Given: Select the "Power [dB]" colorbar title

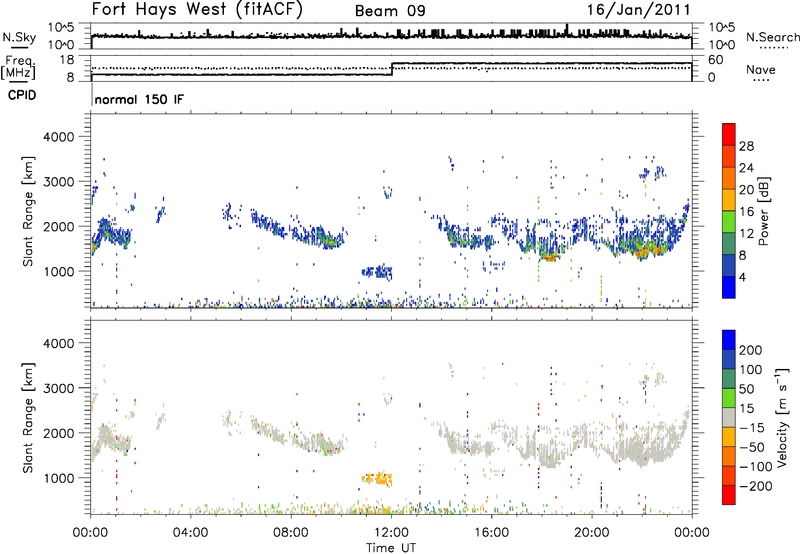Looking at the screenshot, I should [x=764, y=211].
